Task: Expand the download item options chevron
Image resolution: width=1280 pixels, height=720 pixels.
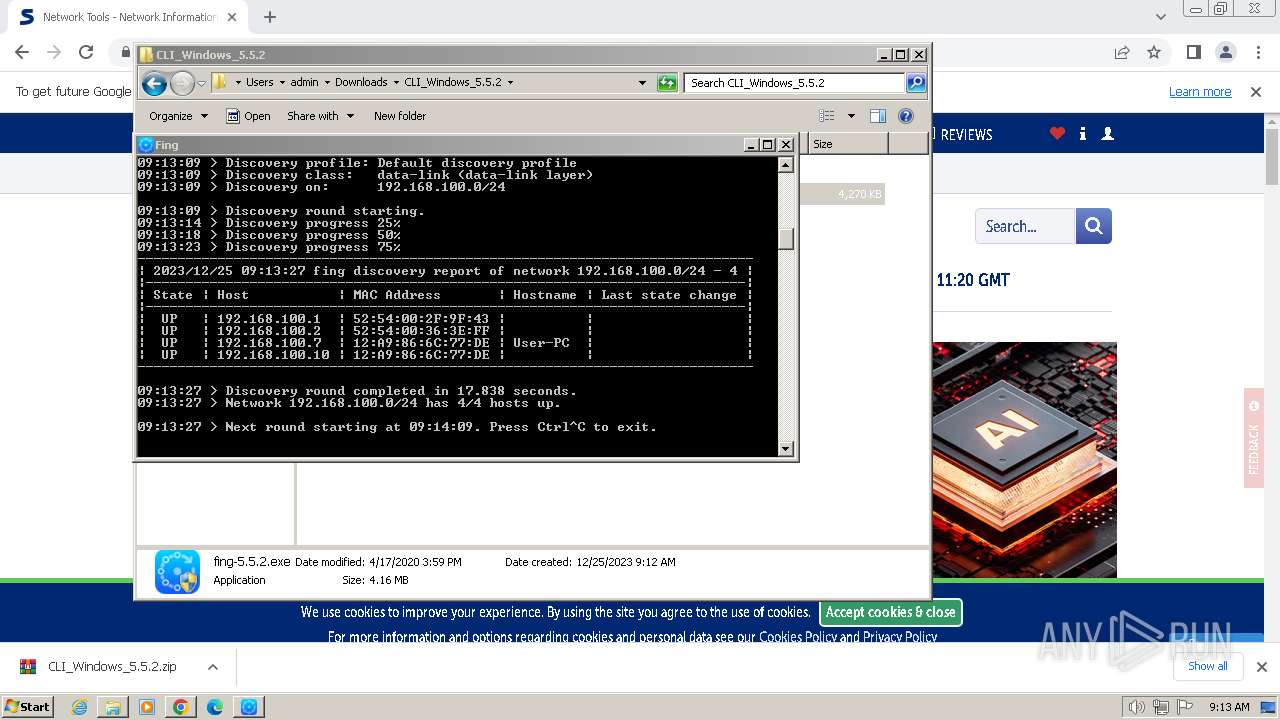Action: tap(212, 667)
